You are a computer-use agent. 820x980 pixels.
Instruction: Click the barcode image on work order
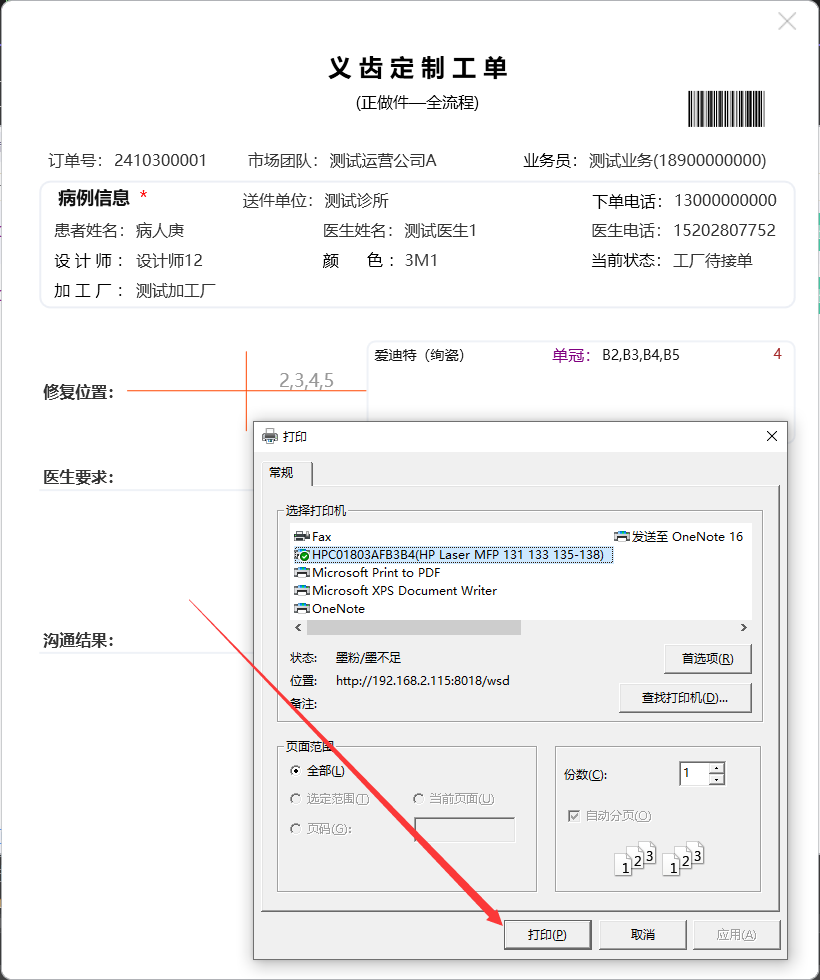[x=726, y=108]
